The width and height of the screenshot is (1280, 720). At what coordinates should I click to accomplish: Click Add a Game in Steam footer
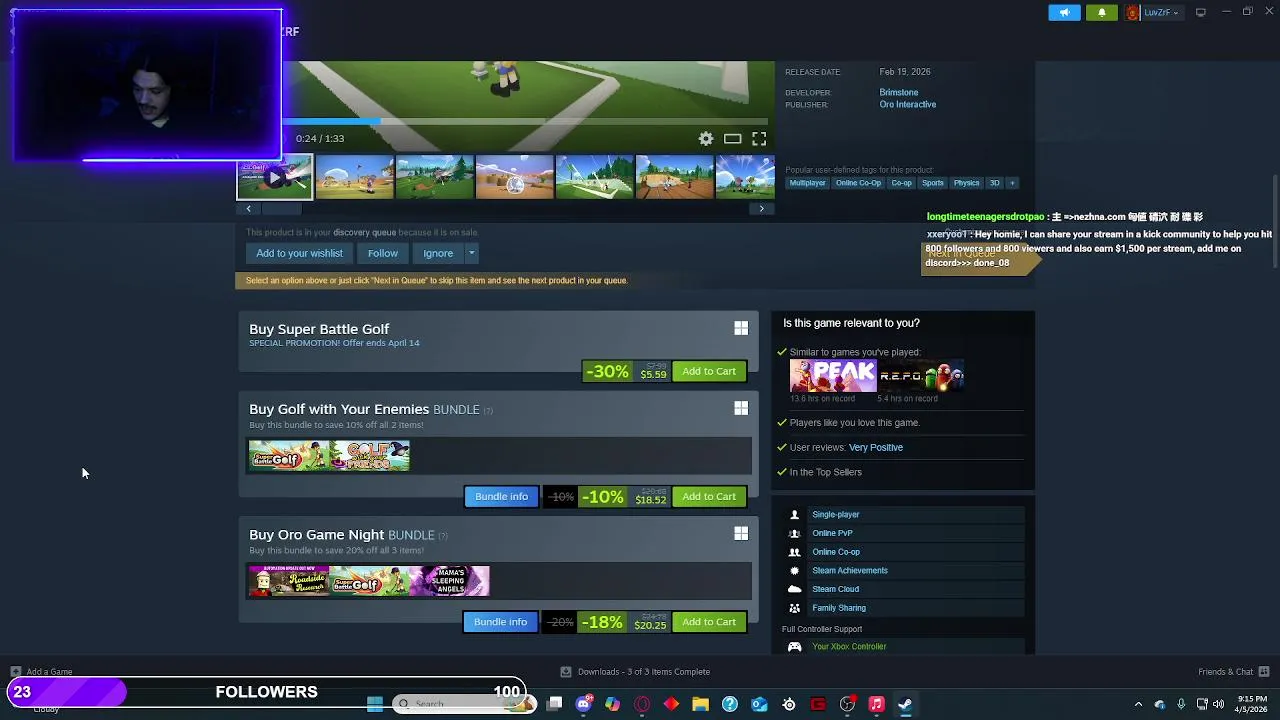[x=41, y=672]
